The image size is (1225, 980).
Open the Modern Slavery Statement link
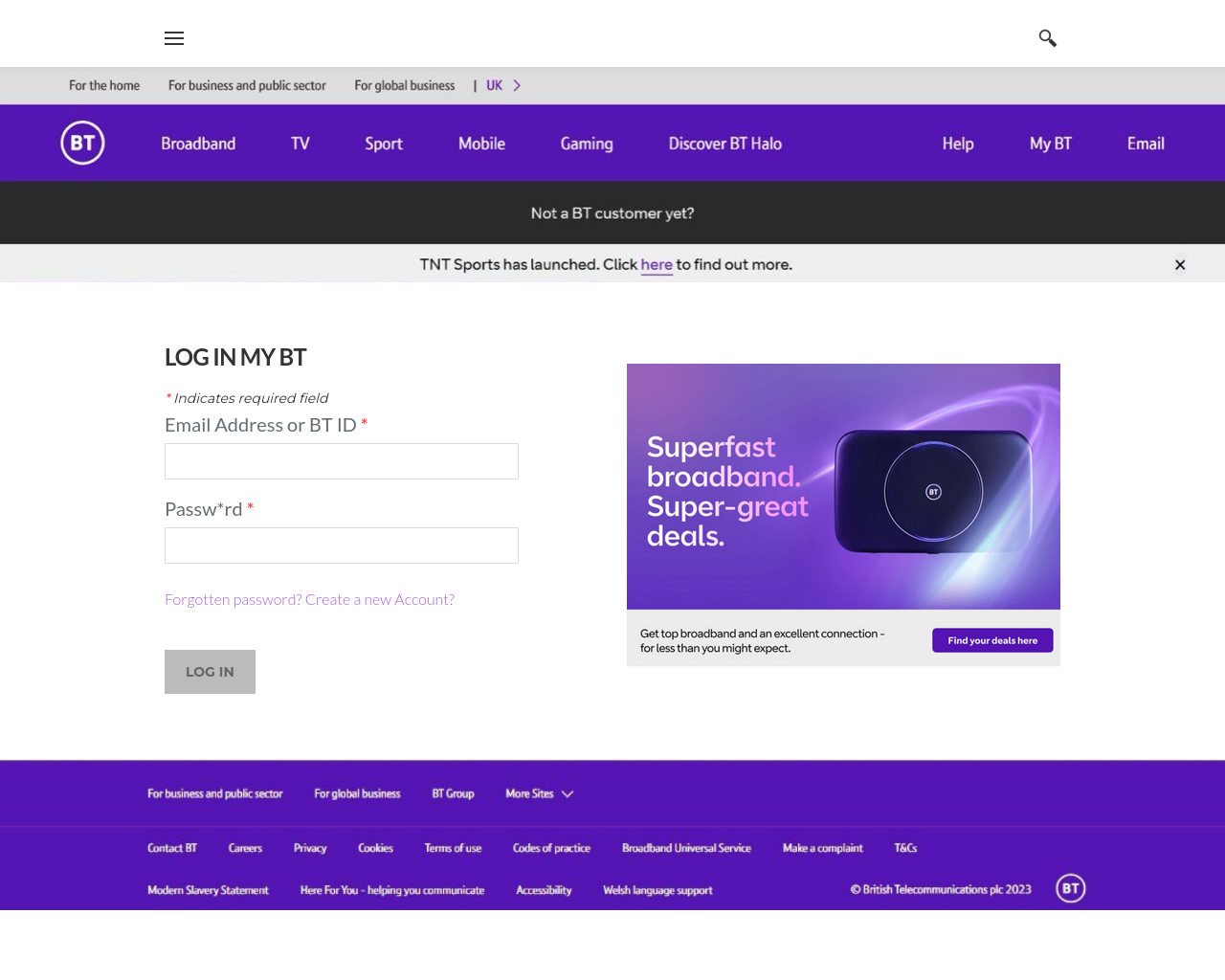[208, 890]
